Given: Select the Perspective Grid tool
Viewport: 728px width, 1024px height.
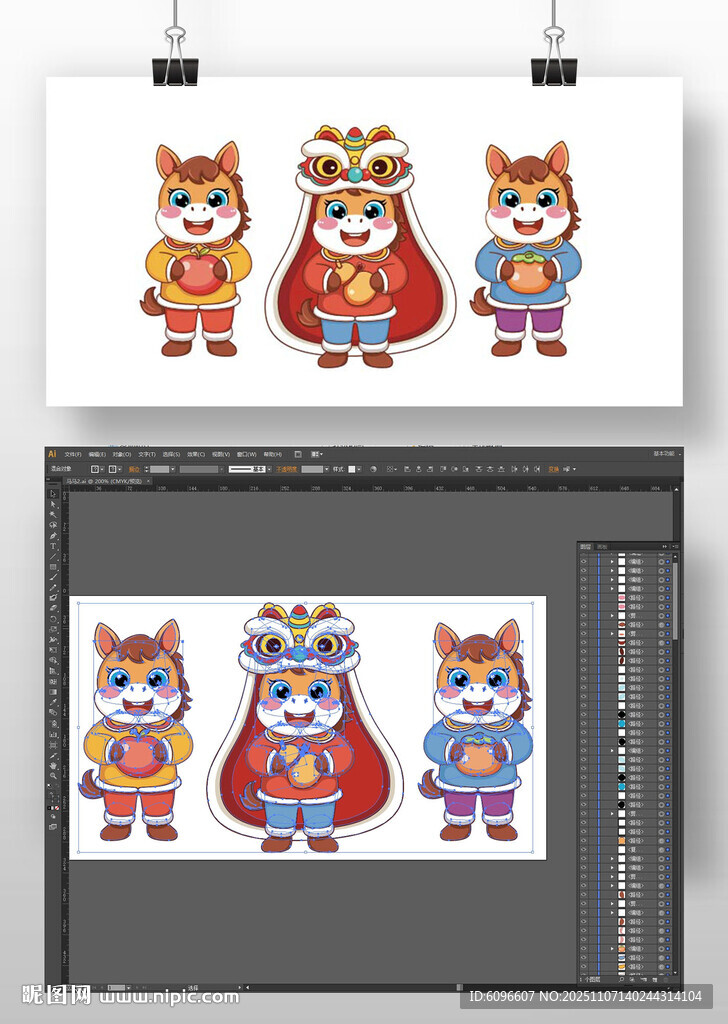Looking at the screenshot, I should [x=53, y=671].
